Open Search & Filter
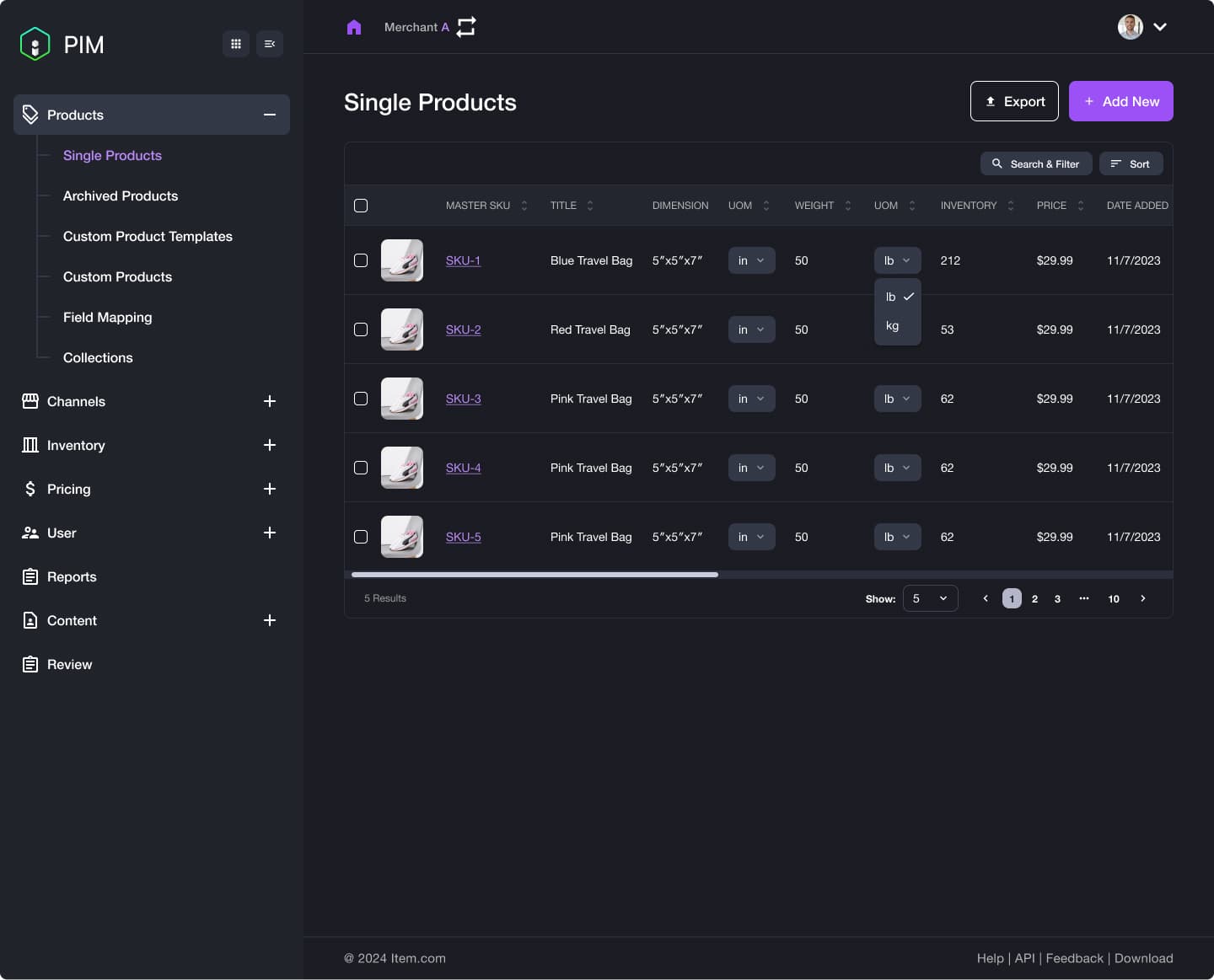 1036,163
